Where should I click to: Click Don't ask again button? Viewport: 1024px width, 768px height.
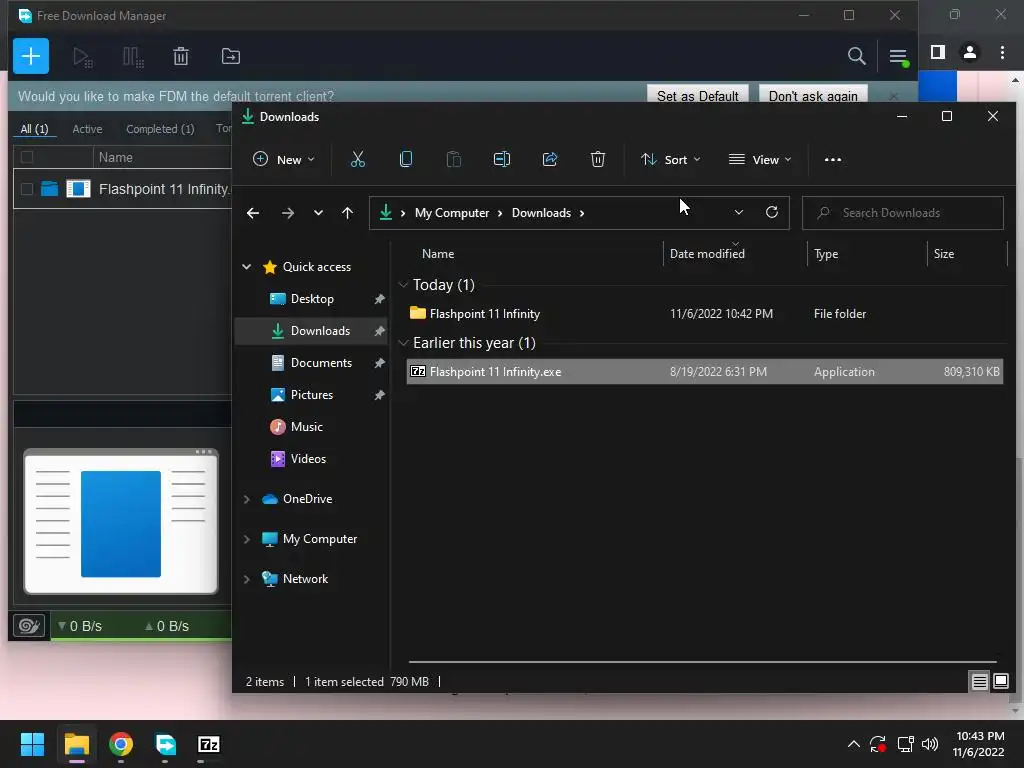click(813, 95)
